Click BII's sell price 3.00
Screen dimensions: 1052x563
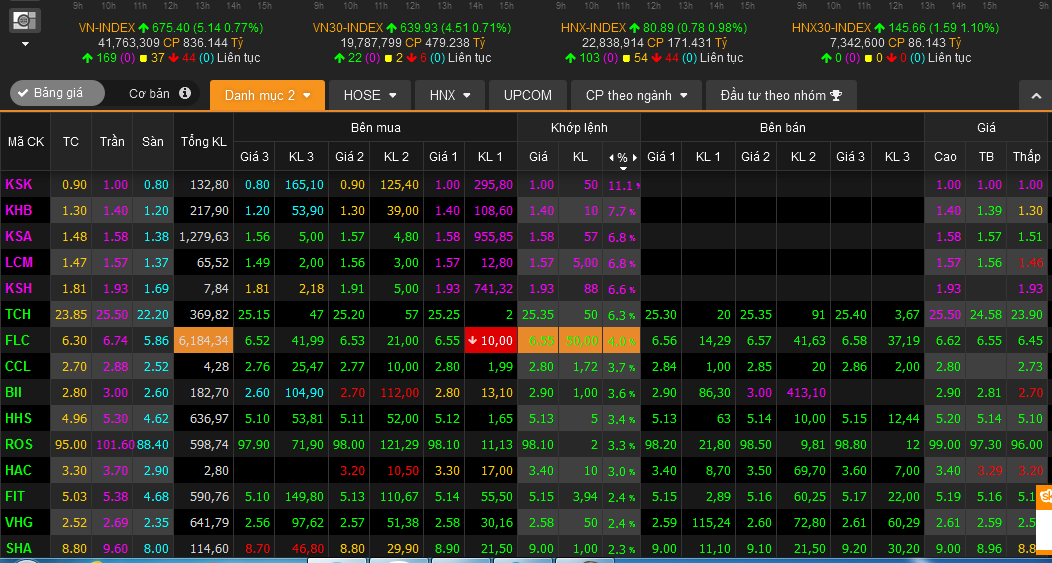(759, 392)
